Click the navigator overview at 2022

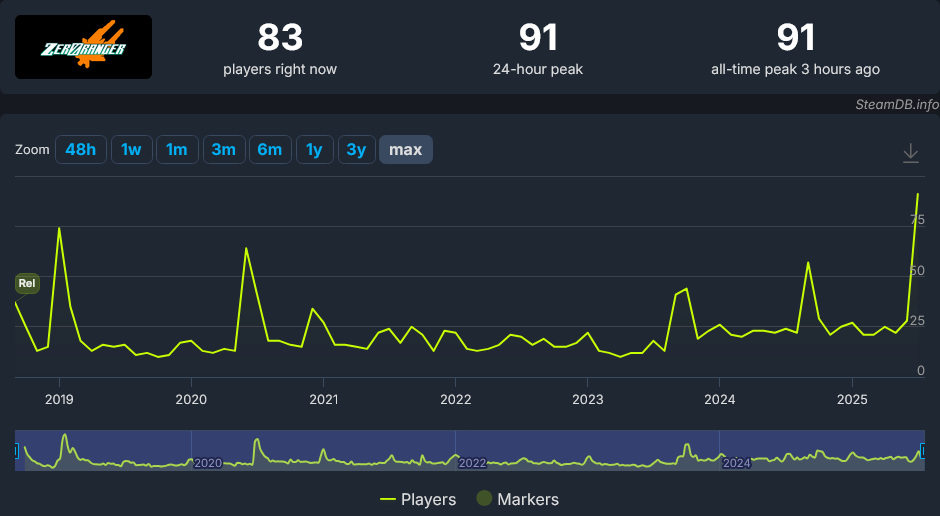point(472,463)
